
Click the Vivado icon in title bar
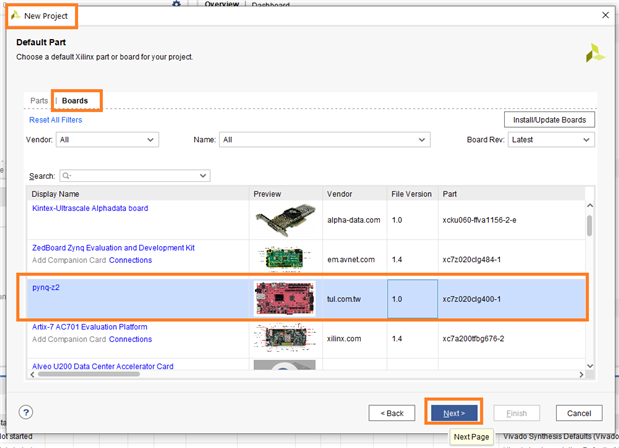pos(15,16)
